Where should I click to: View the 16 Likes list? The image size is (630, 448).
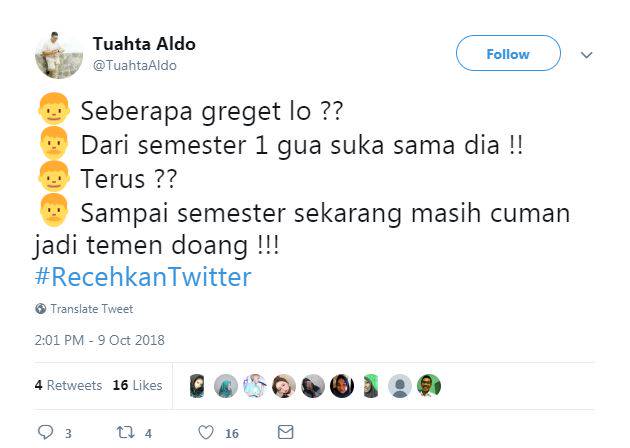point(137,385)
